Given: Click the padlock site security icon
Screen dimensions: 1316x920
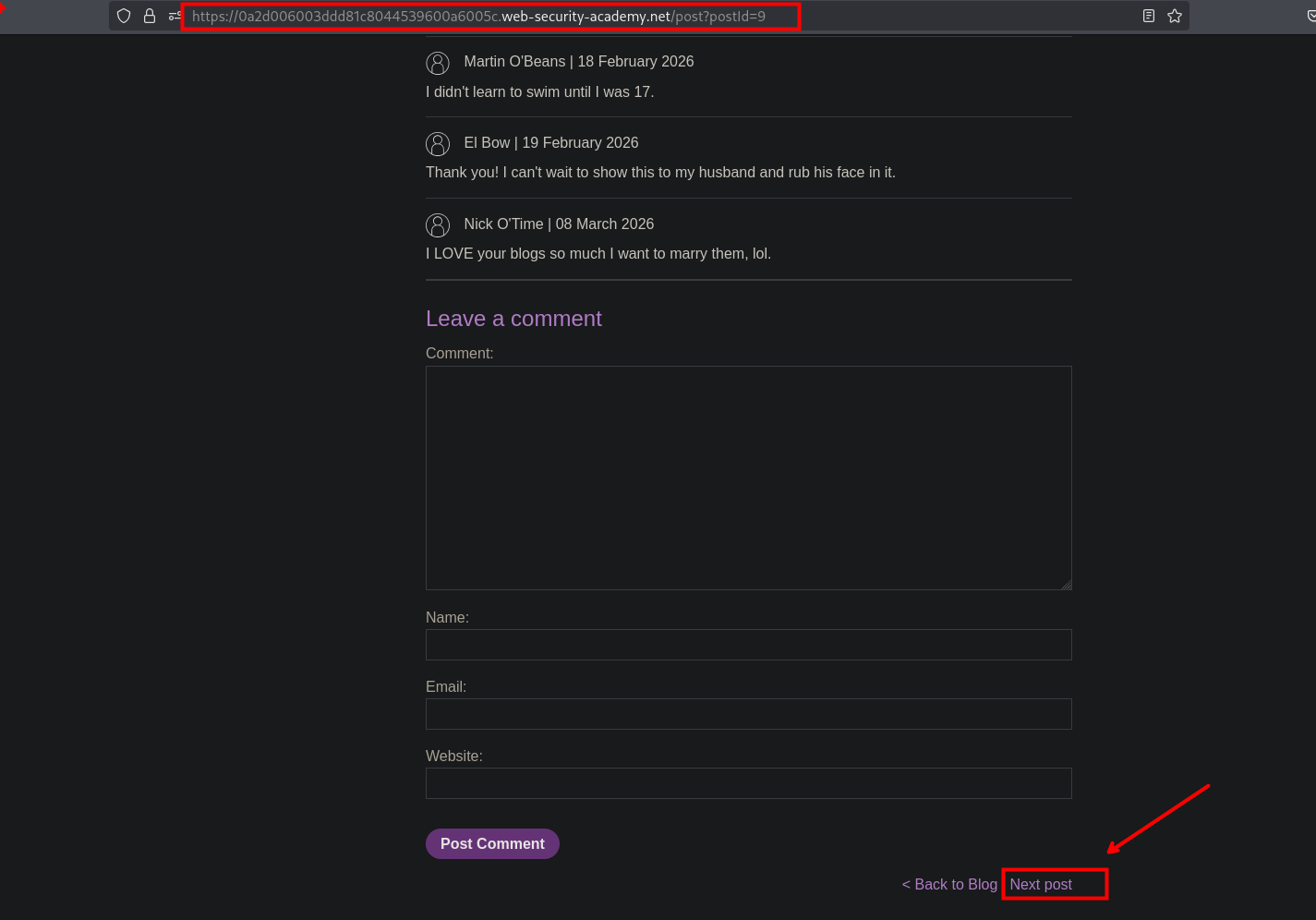Looking at the screenshot, I should (150, 16).
